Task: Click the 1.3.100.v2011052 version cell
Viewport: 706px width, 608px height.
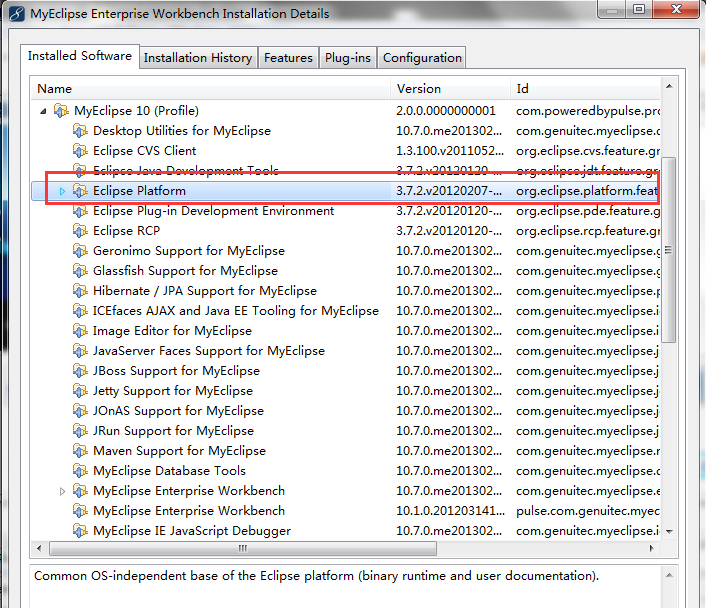Action: [x=450, y=150]
